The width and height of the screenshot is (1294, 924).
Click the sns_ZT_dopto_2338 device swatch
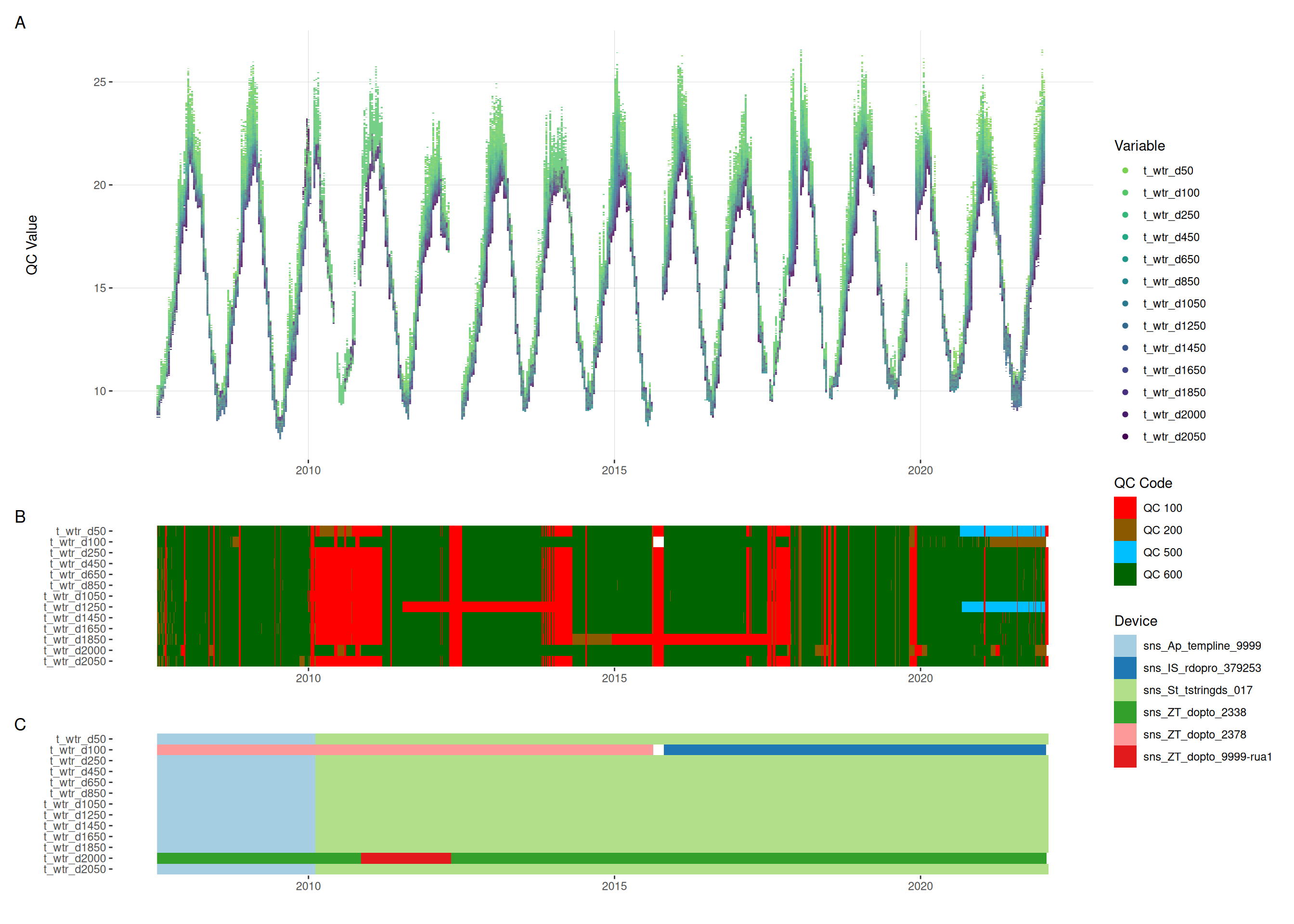coord(1125,712)
